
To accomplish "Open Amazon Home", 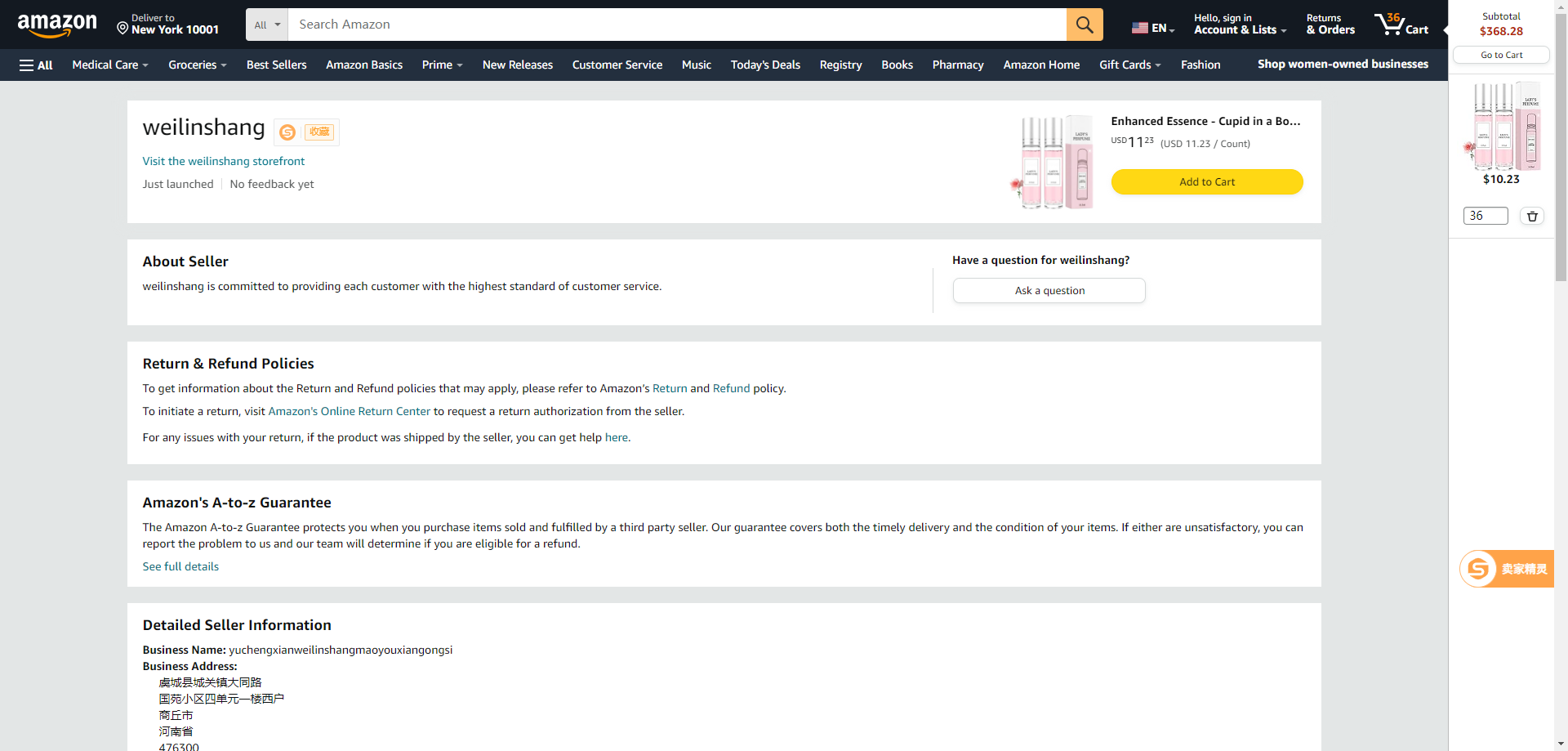I will [1041, 65].
